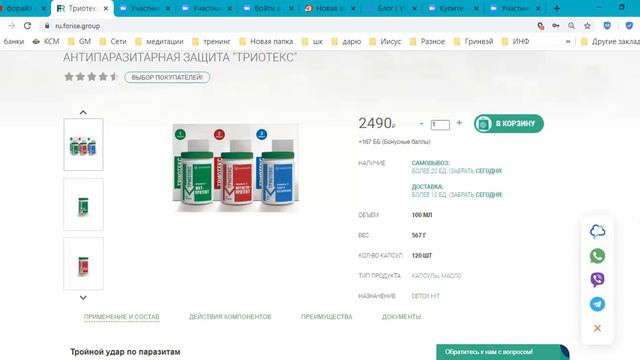Screen dimensions: 640x360
Task: Select three-bottle set thumbnail
Action: pos(83,144)
